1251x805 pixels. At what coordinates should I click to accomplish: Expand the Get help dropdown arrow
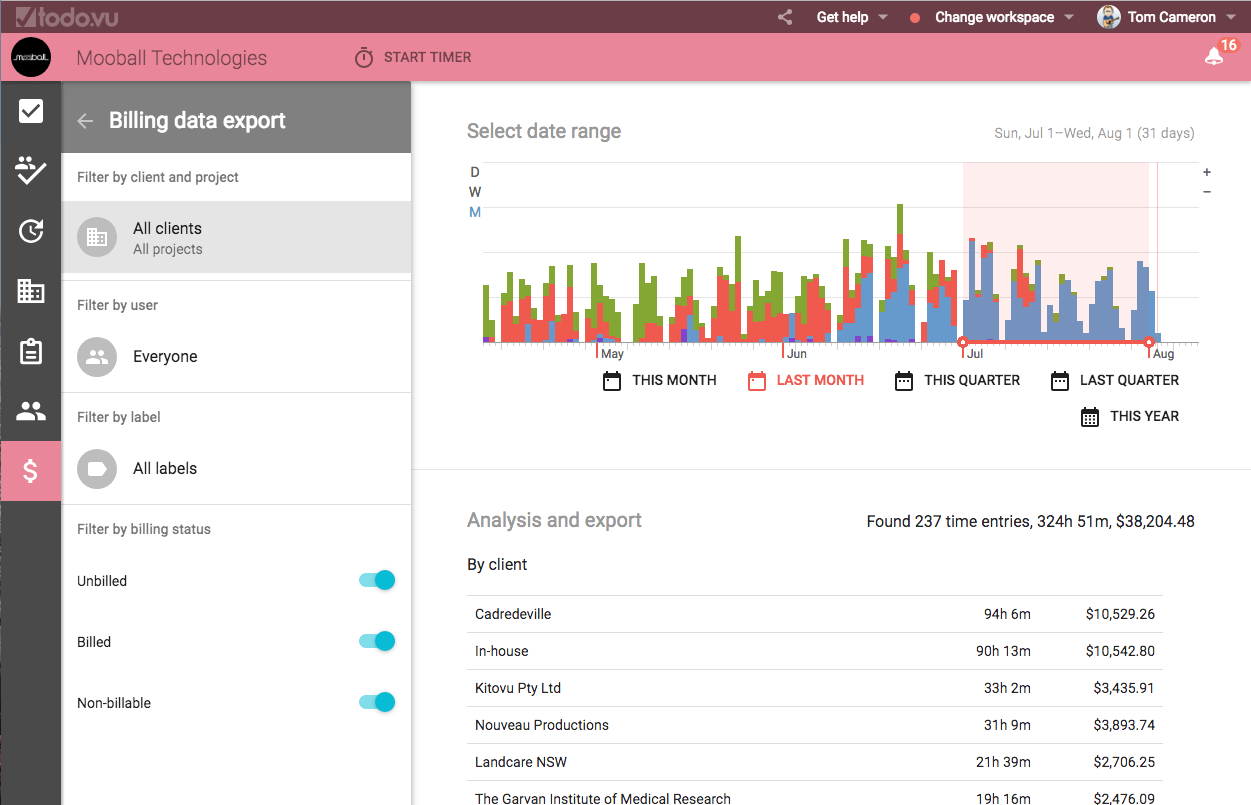click(883, 18)
